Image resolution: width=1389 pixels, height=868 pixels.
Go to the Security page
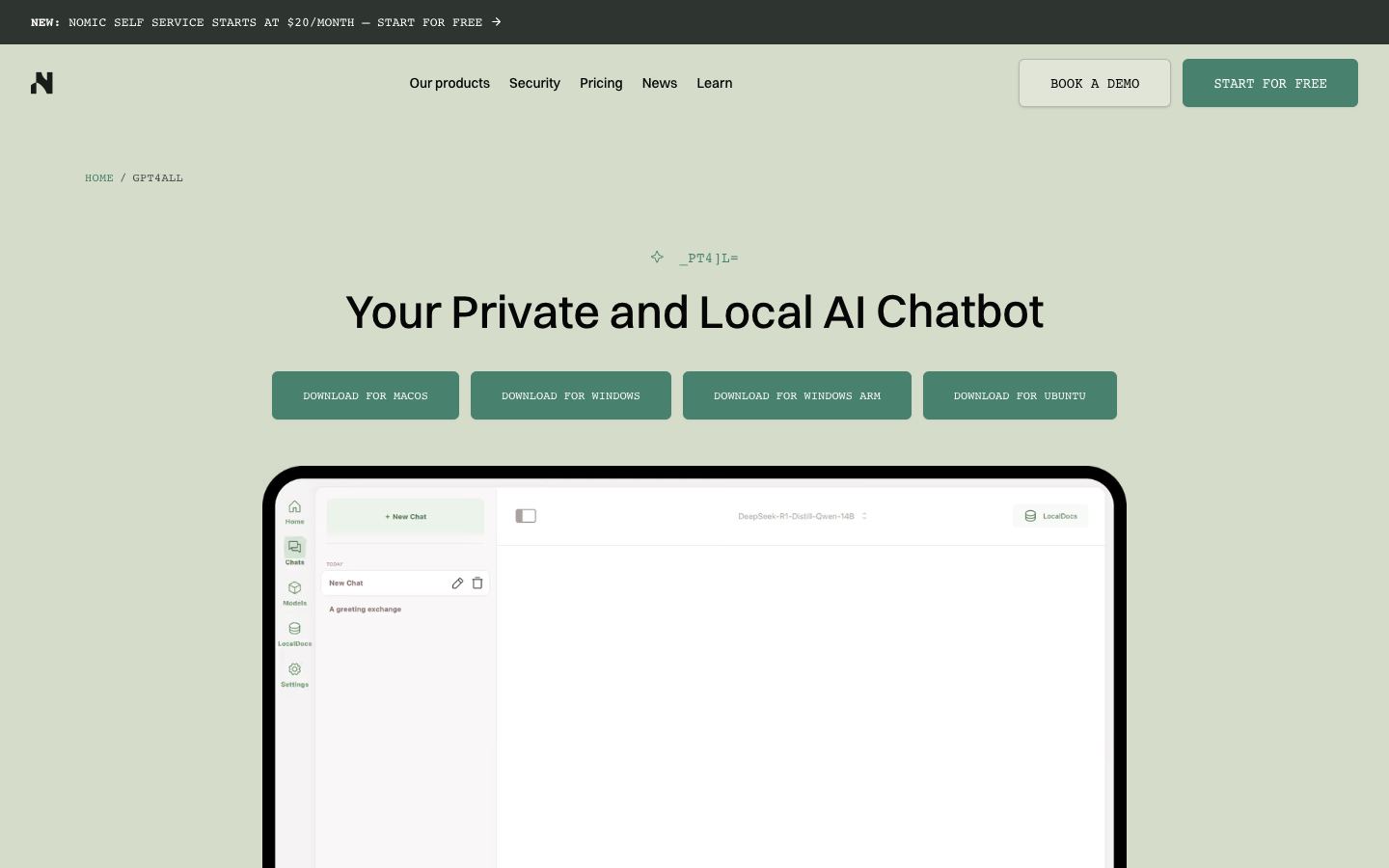tap(534, 83)
